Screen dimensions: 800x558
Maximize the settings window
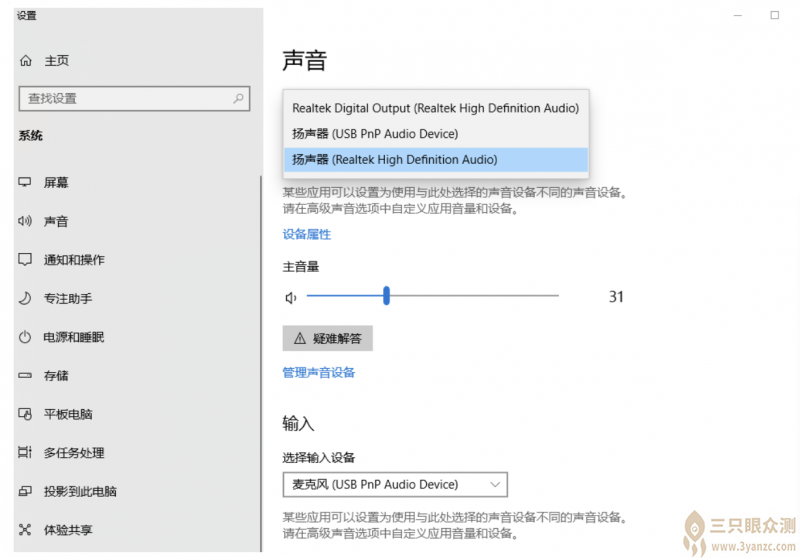pyautogui.click(x=774, y=15)
